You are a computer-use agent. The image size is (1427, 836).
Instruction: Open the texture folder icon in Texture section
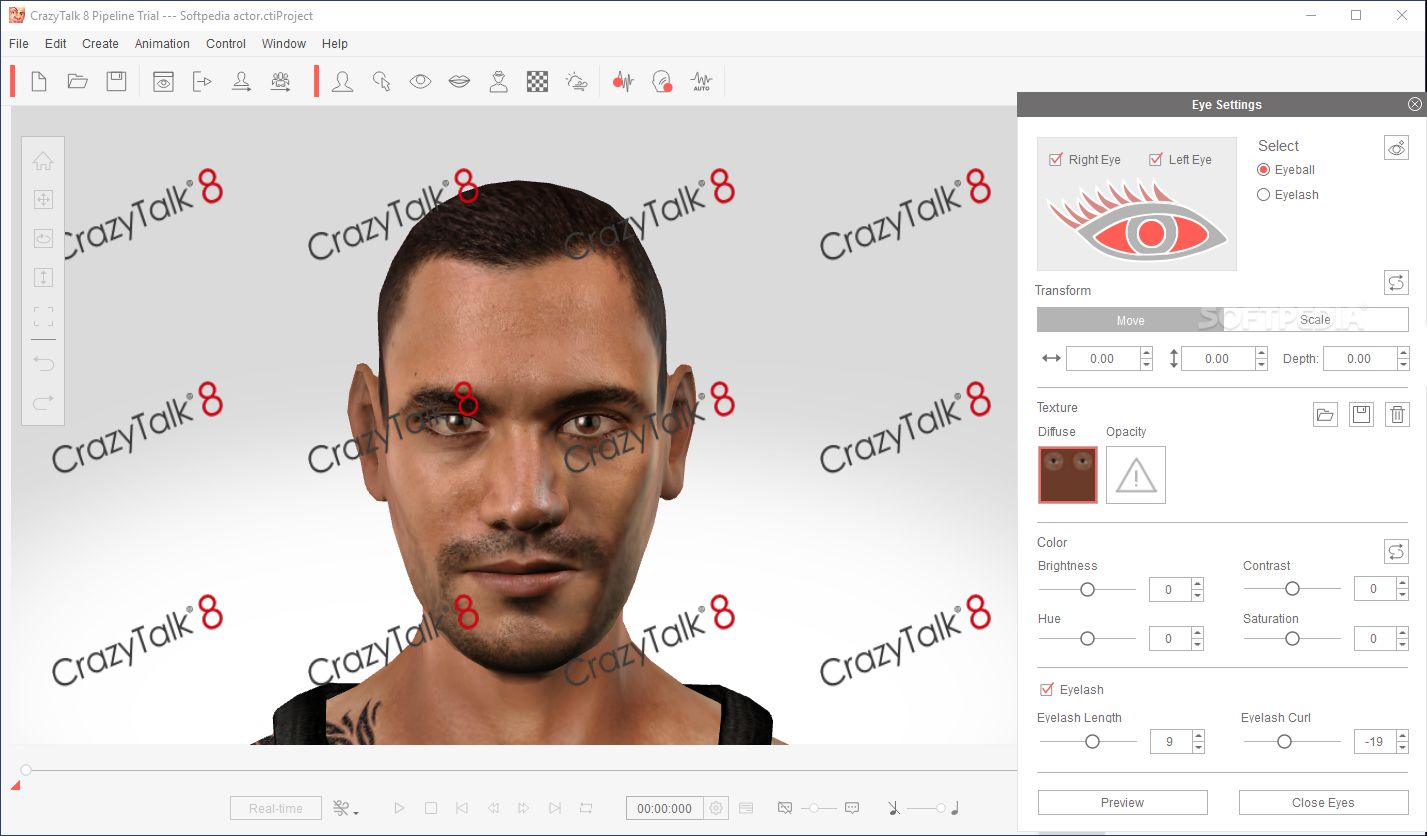coord(1325,414)
